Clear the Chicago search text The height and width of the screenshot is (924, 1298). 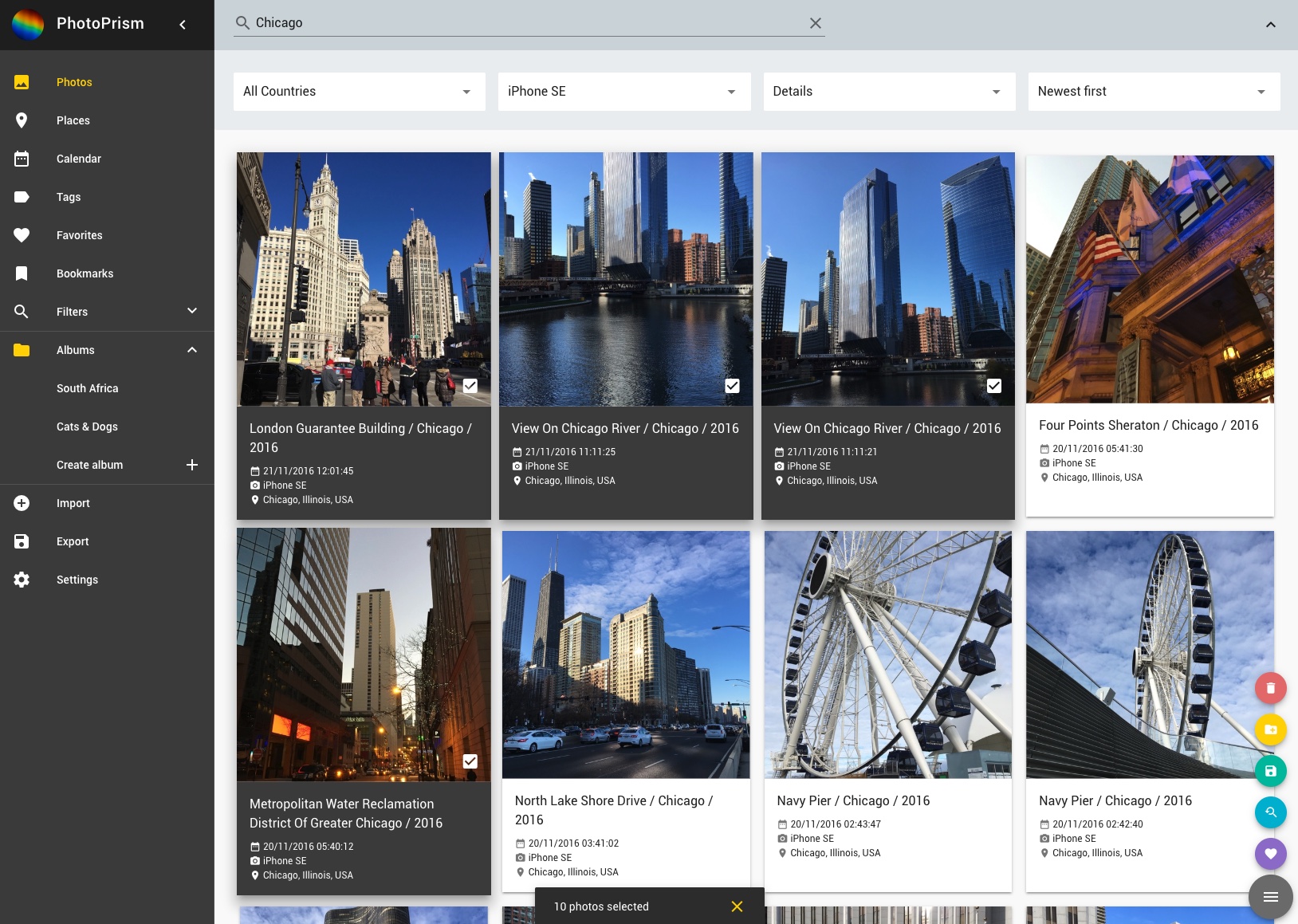[x=815, y=23]
